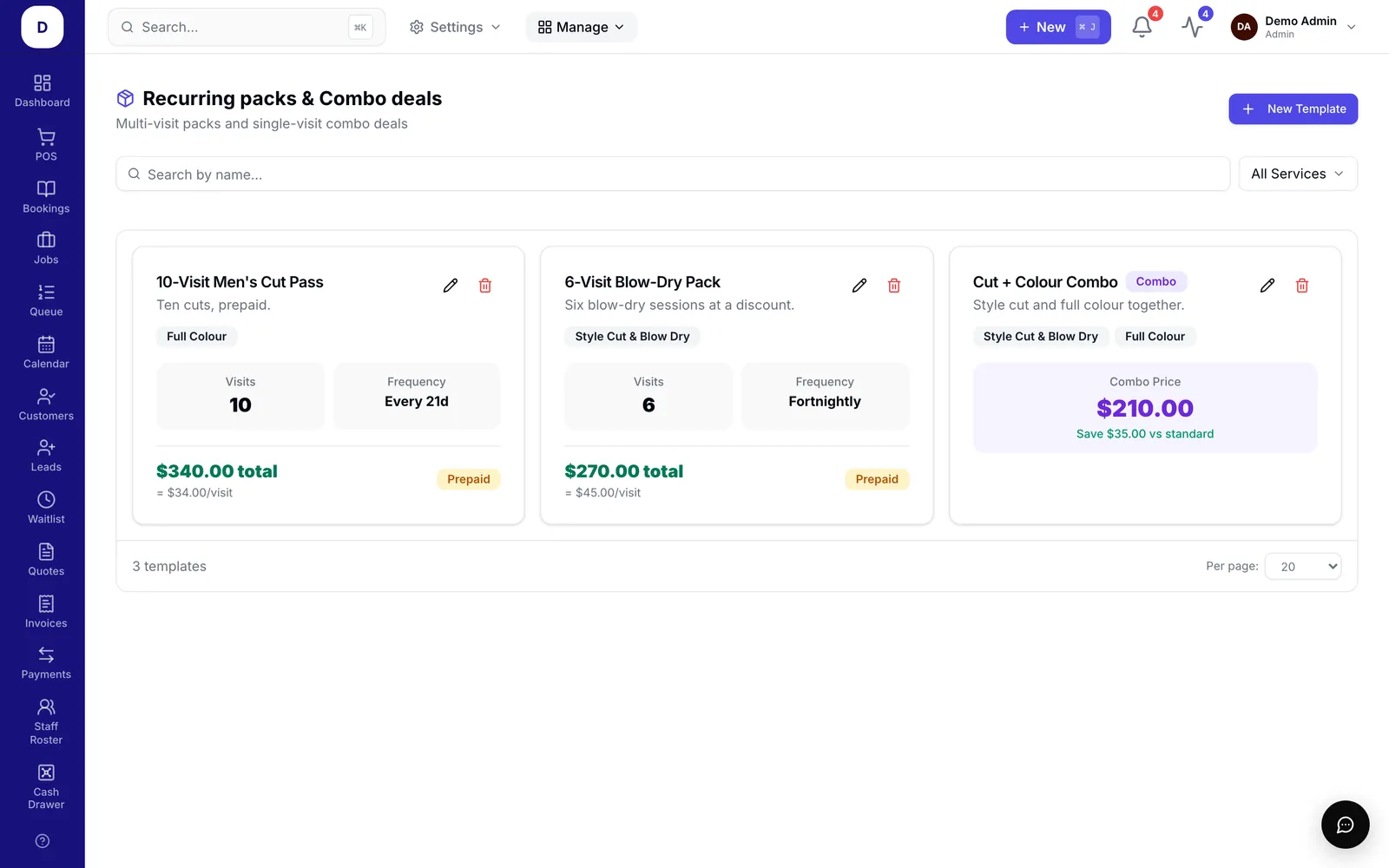Open the All Services filter dropdown
1389x868 pixels.
1298,174
